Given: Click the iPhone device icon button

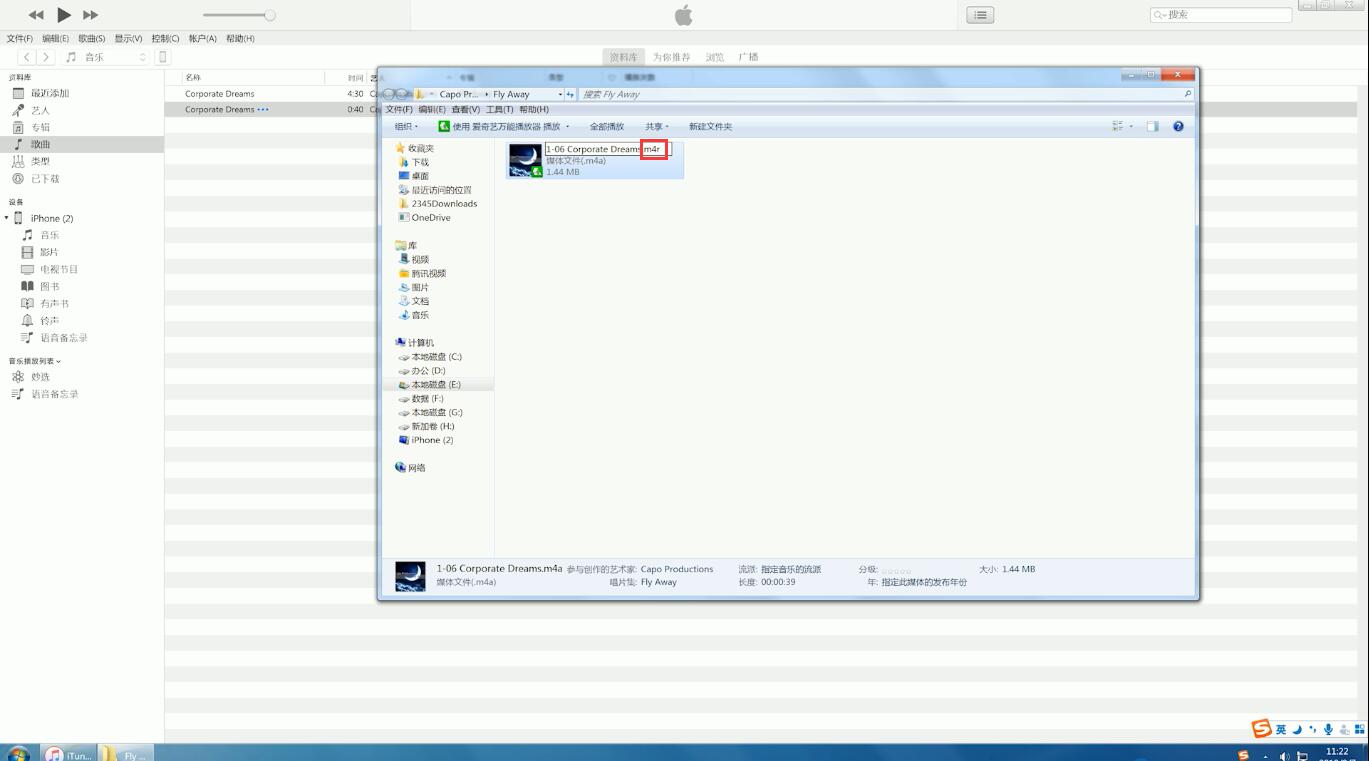Looking at the screenshot, I should [x=164, y=57].
